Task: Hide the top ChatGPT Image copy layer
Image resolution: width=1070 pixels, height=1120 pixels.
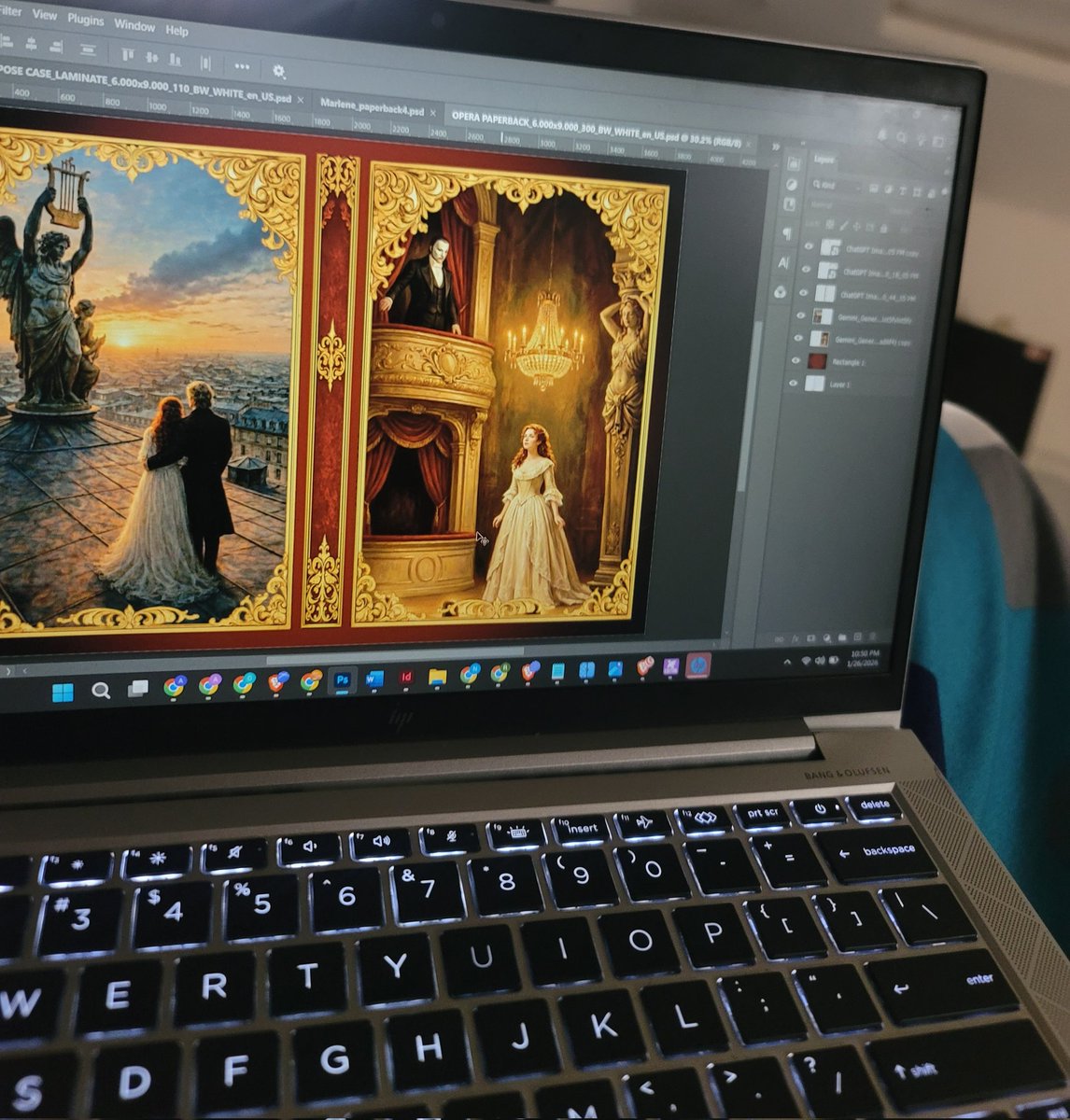Action: 809,245
